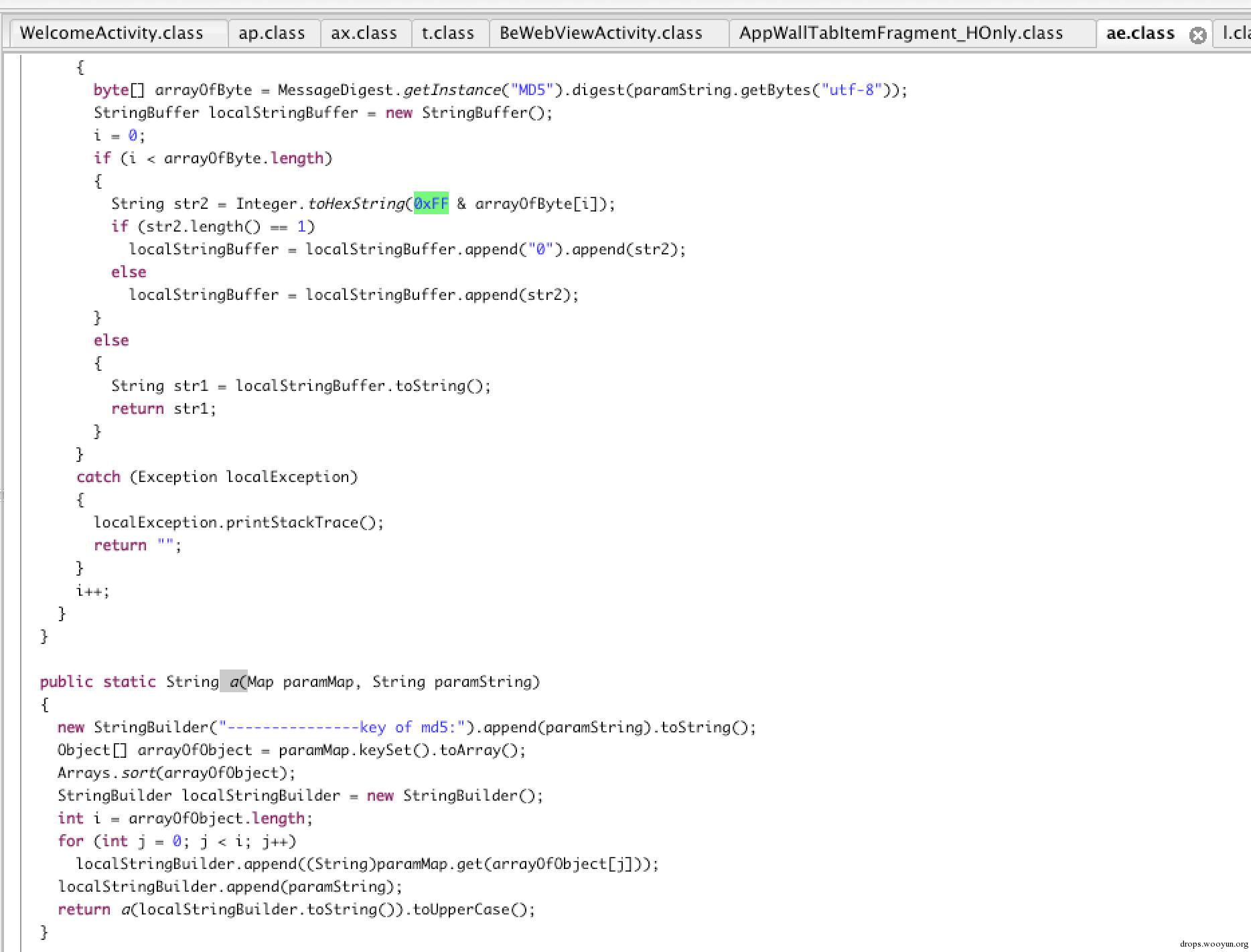This screenshot has width=1251, height=952.
Task: Switch to the WelcomeActivity.class tab
Action: coord(111,33)
